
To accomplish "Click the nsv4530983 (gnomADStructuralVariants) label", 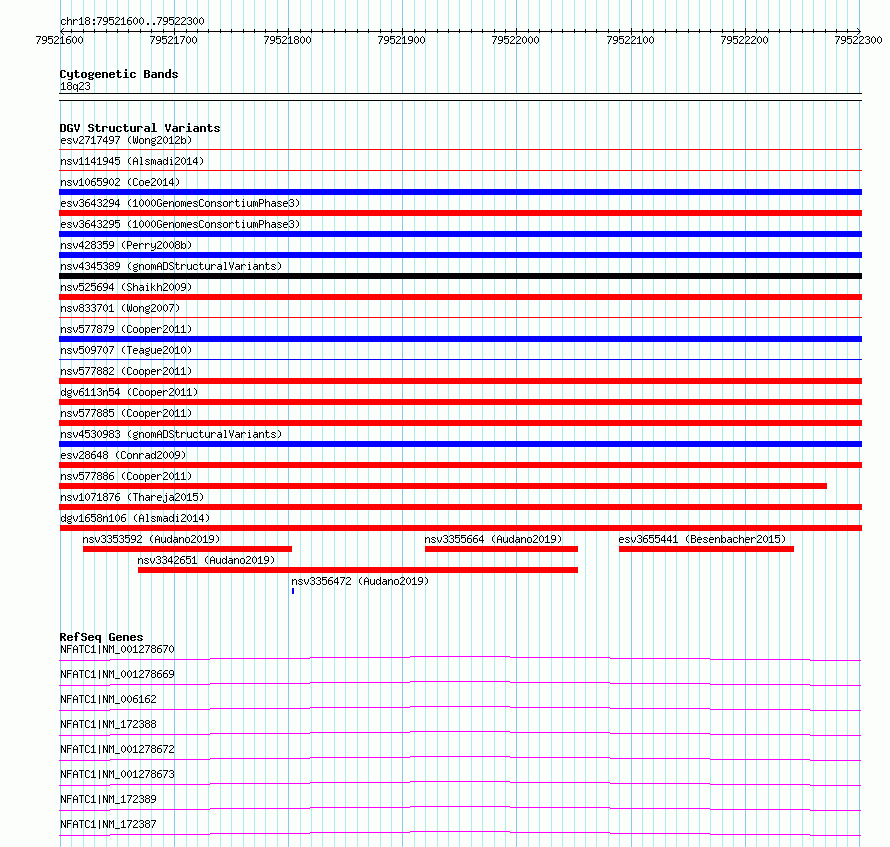I will pyautogui.click(x=171, y=434).
